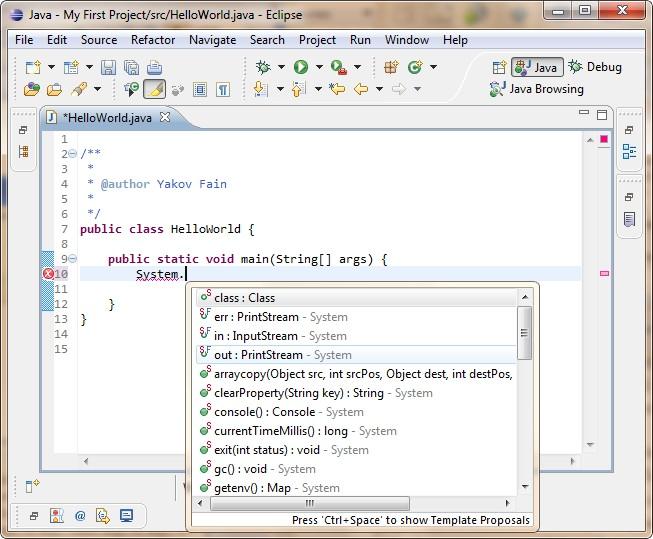
Task: Switch to the Debug perspective
Action: pyautogui.click(x=596, y=67)
